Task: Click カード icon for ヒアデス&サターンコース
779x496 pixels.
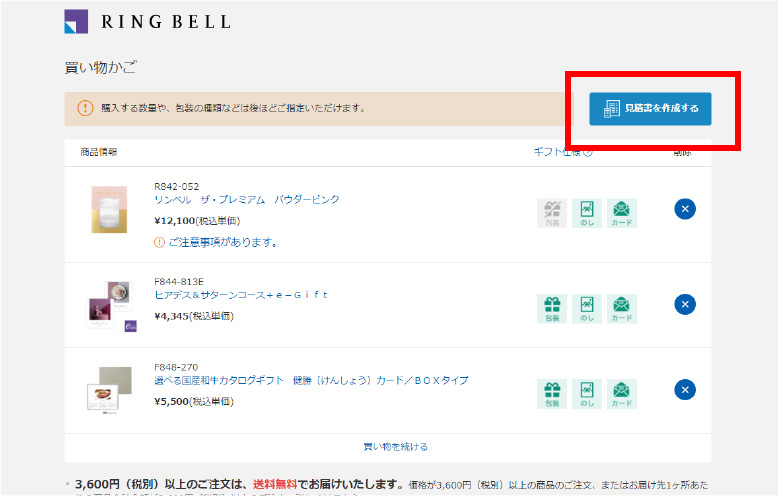Action: coord(622,309)
